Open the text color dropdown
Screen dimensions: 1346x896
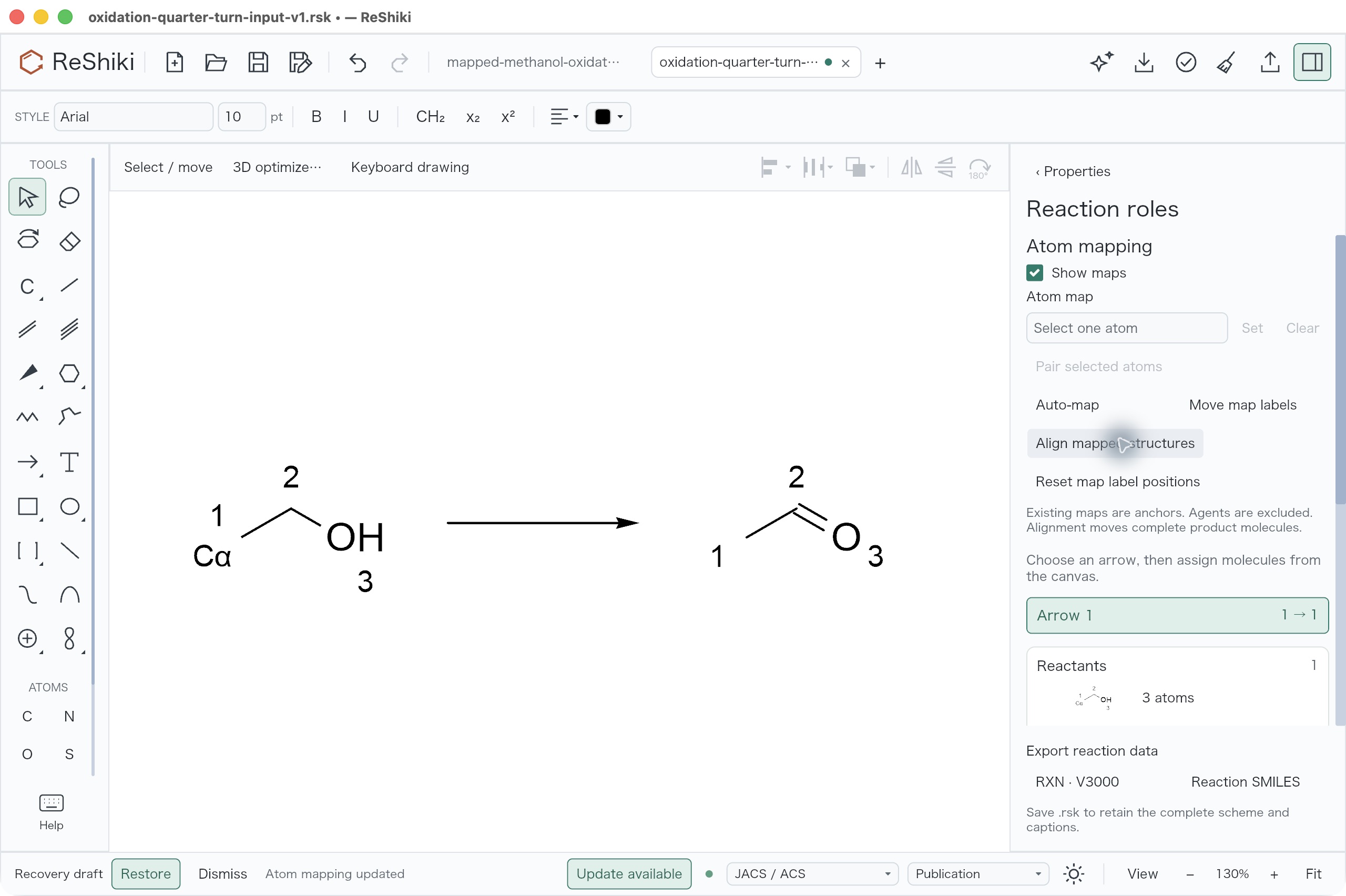point(608,117)
